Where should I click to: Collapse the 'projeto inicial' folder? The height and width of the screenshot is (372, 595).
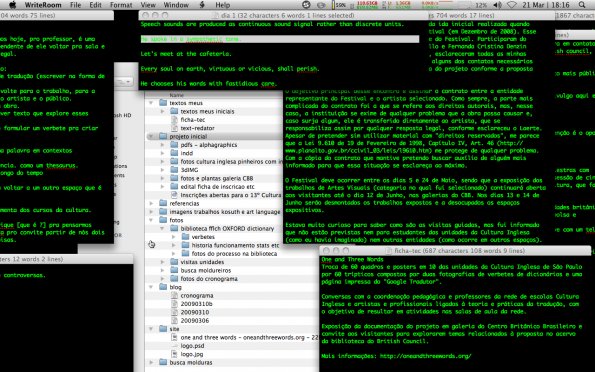151,136
